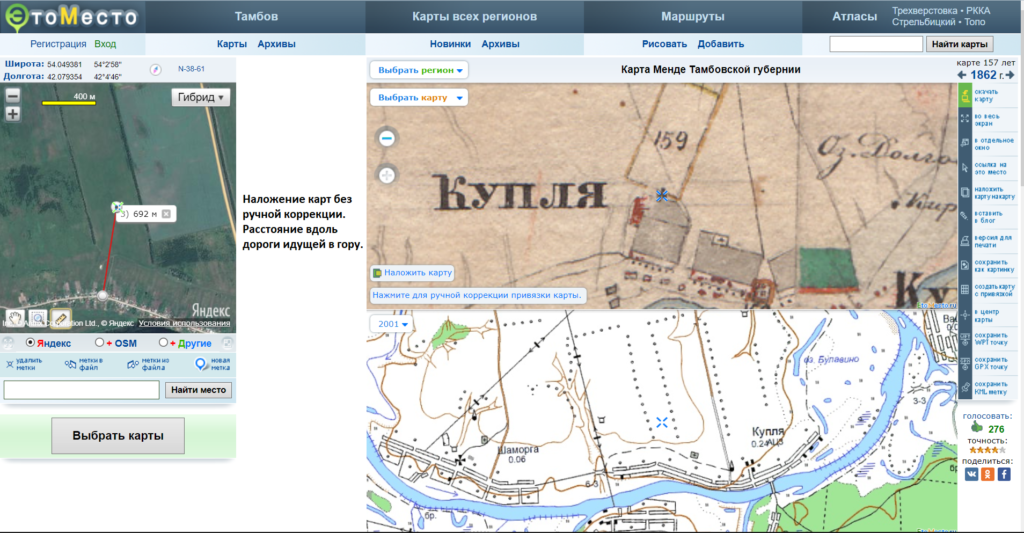Open the Гибрид map type dropdown
The image size is (1024, 533).
point(202,97)
